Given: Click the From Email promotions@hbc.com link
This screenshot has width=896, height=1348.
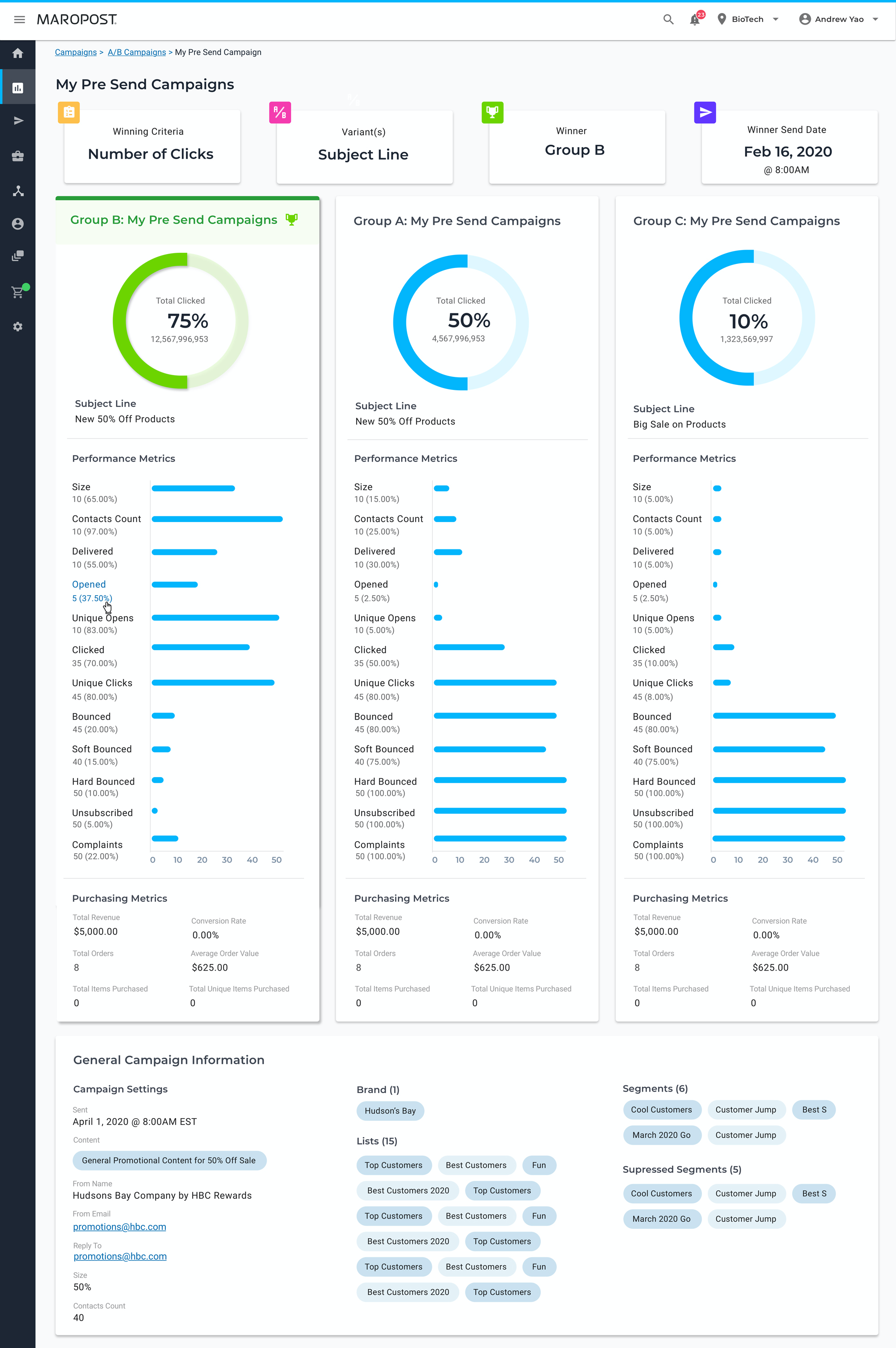Looking at the screenshot, I should pos(120,1226).
